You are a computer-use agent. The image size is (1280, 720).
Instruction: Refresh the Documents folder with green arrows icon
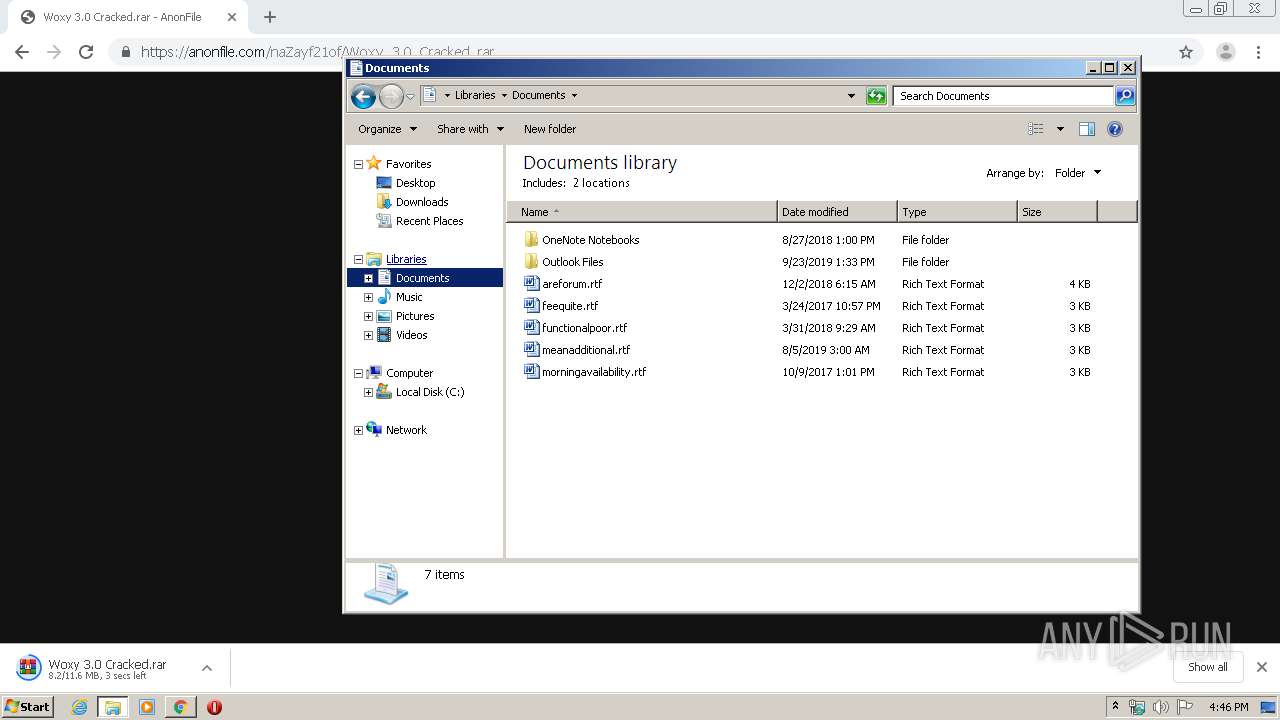(876, 96)
